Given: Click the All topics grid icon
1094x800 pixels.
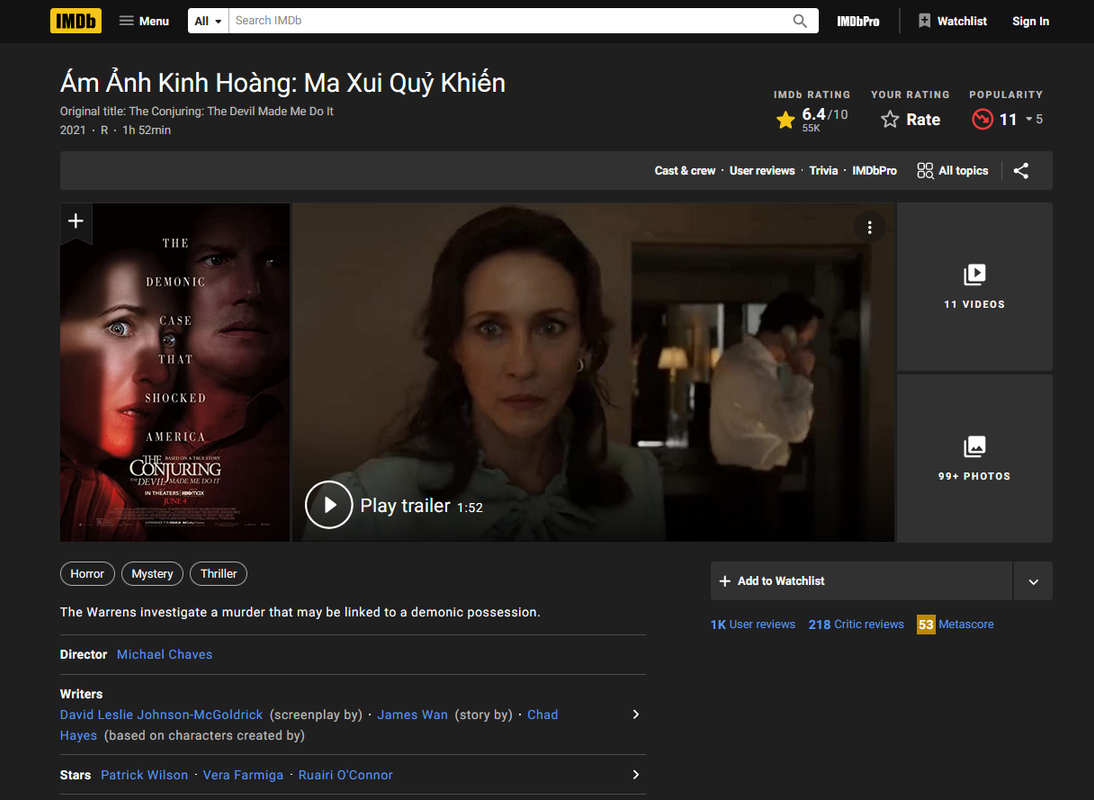Looking at the screenshot, I should click(925, 171).
